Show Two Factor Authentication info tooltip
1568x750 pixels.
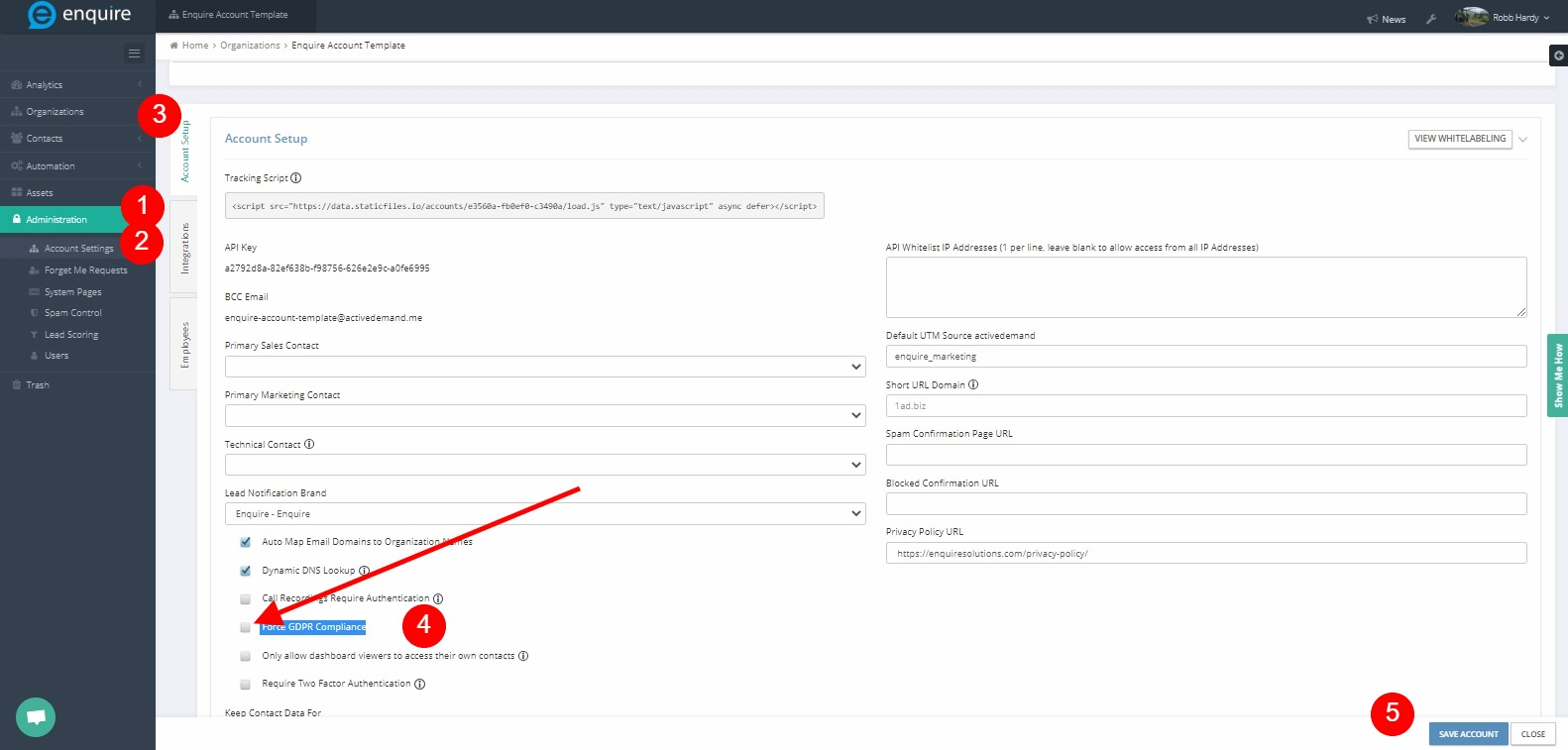tap(419, 684)
